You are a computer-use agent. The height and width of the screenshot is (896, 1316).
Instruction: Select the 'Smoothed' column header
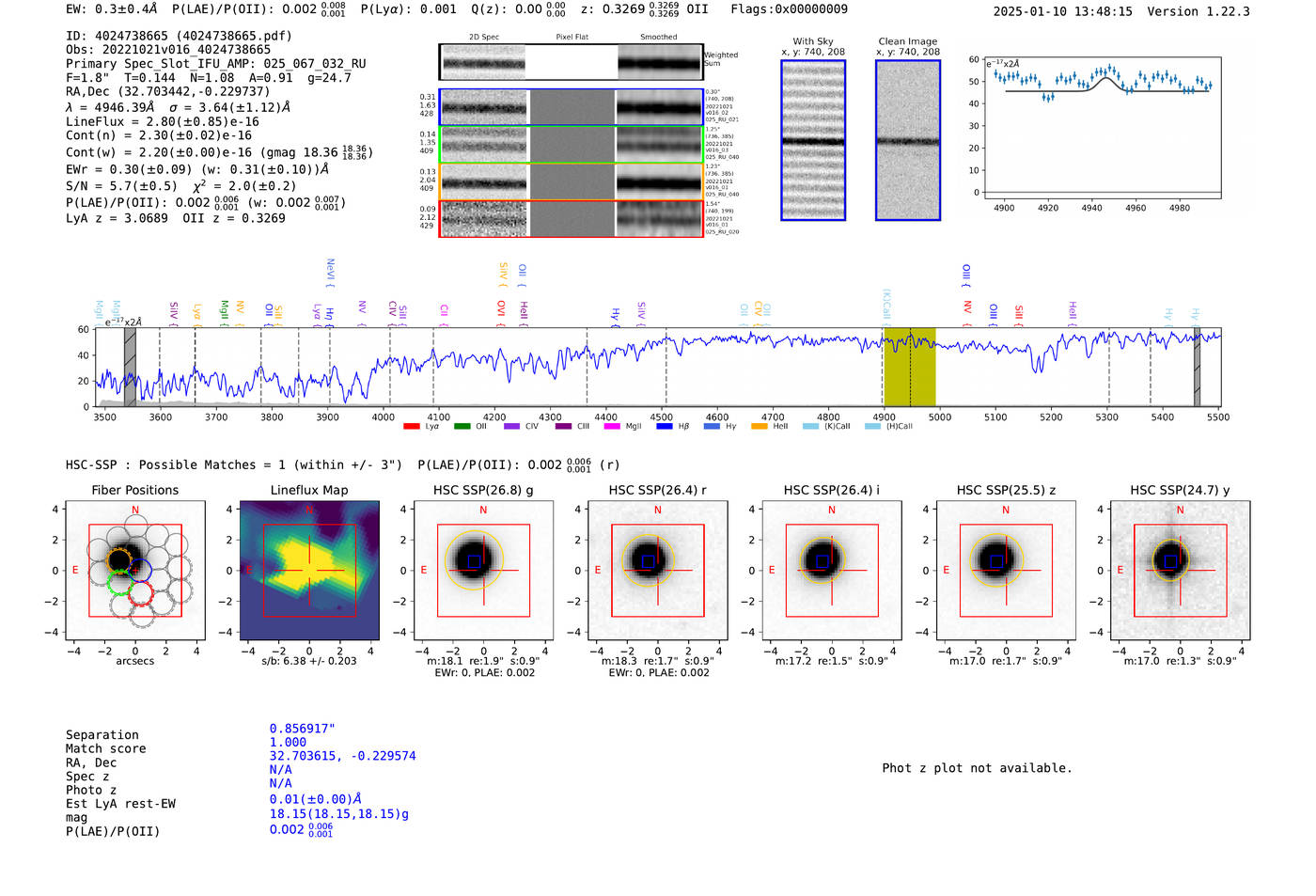[659, 38]
